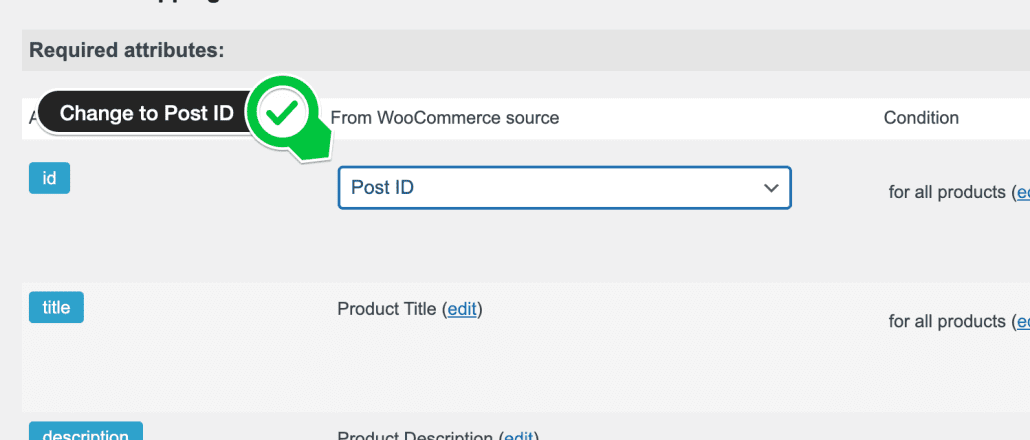Viewport: 1030px width, 440px height.
Task: Open the edit link beside Product Title
Action: coord(463,309)
